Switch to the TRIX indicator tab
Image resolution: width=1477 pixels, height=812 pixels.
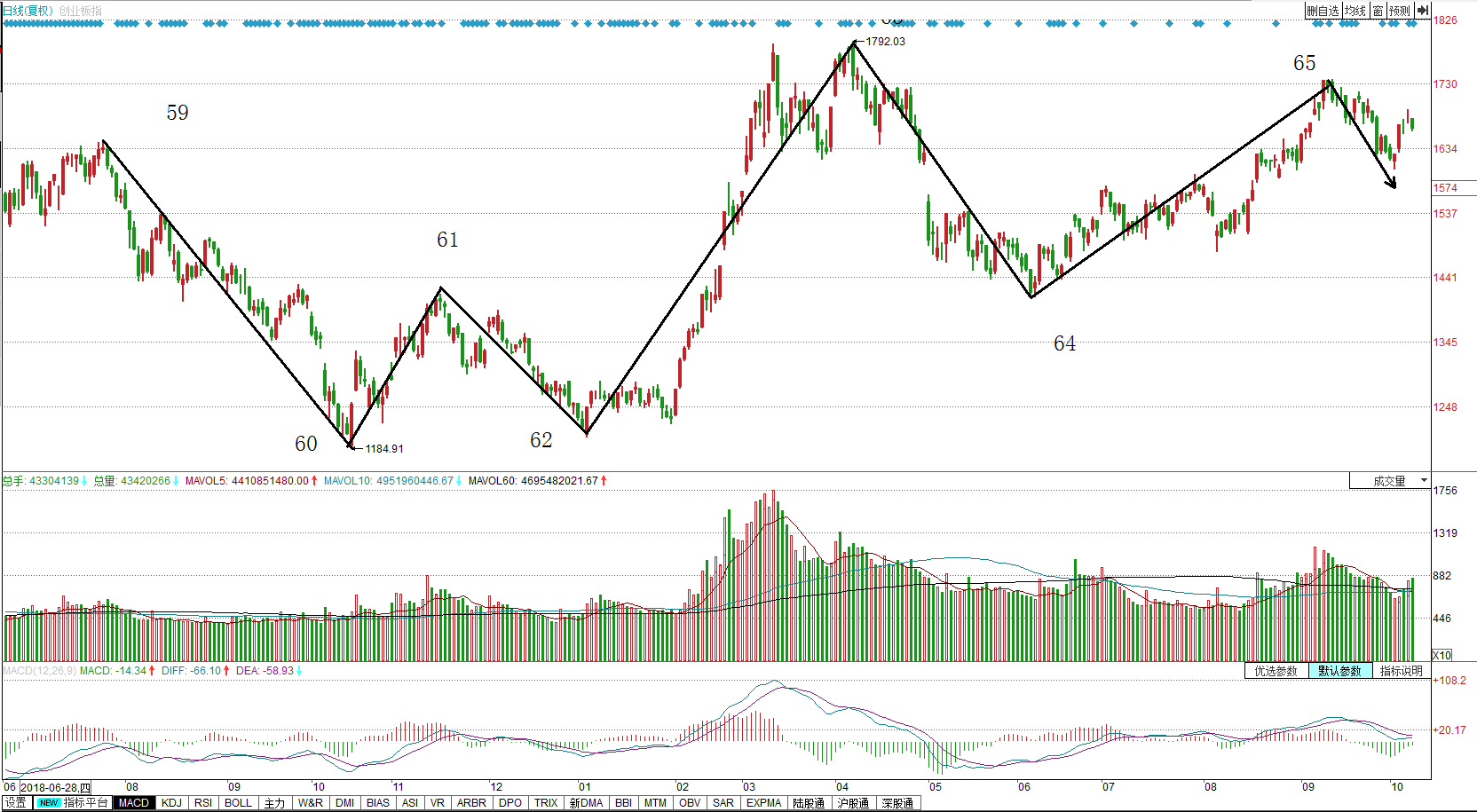[546, 802]
